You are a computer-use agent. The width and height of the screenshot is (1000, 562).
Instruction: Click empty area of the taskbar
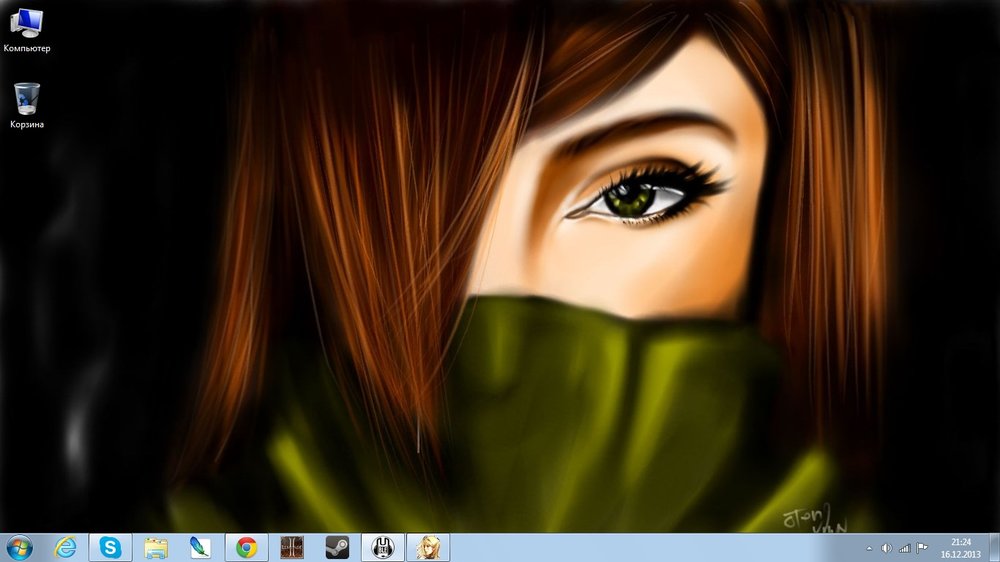pos(650,547)
